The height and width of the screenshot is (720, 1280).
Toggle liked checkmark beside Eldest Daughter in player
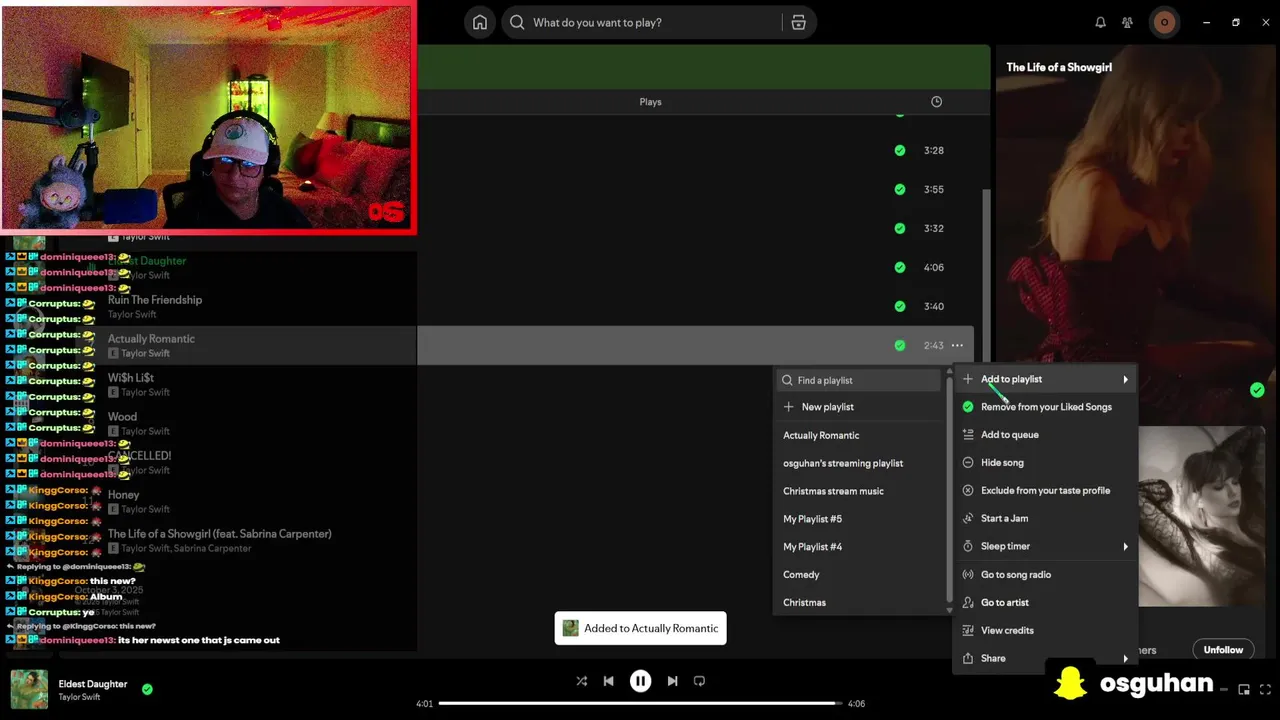pos(147,689)
